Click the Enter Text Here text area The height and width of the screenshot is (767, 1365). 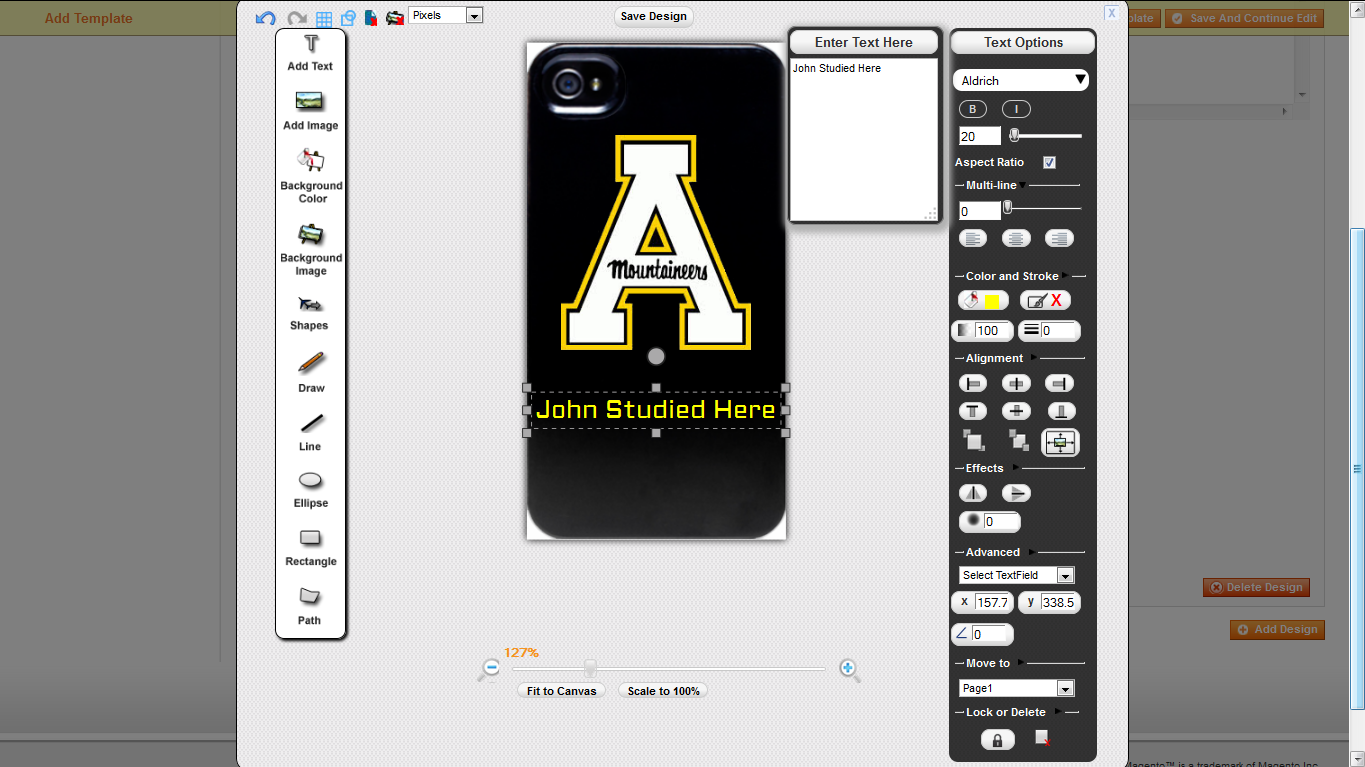(864, 140)
